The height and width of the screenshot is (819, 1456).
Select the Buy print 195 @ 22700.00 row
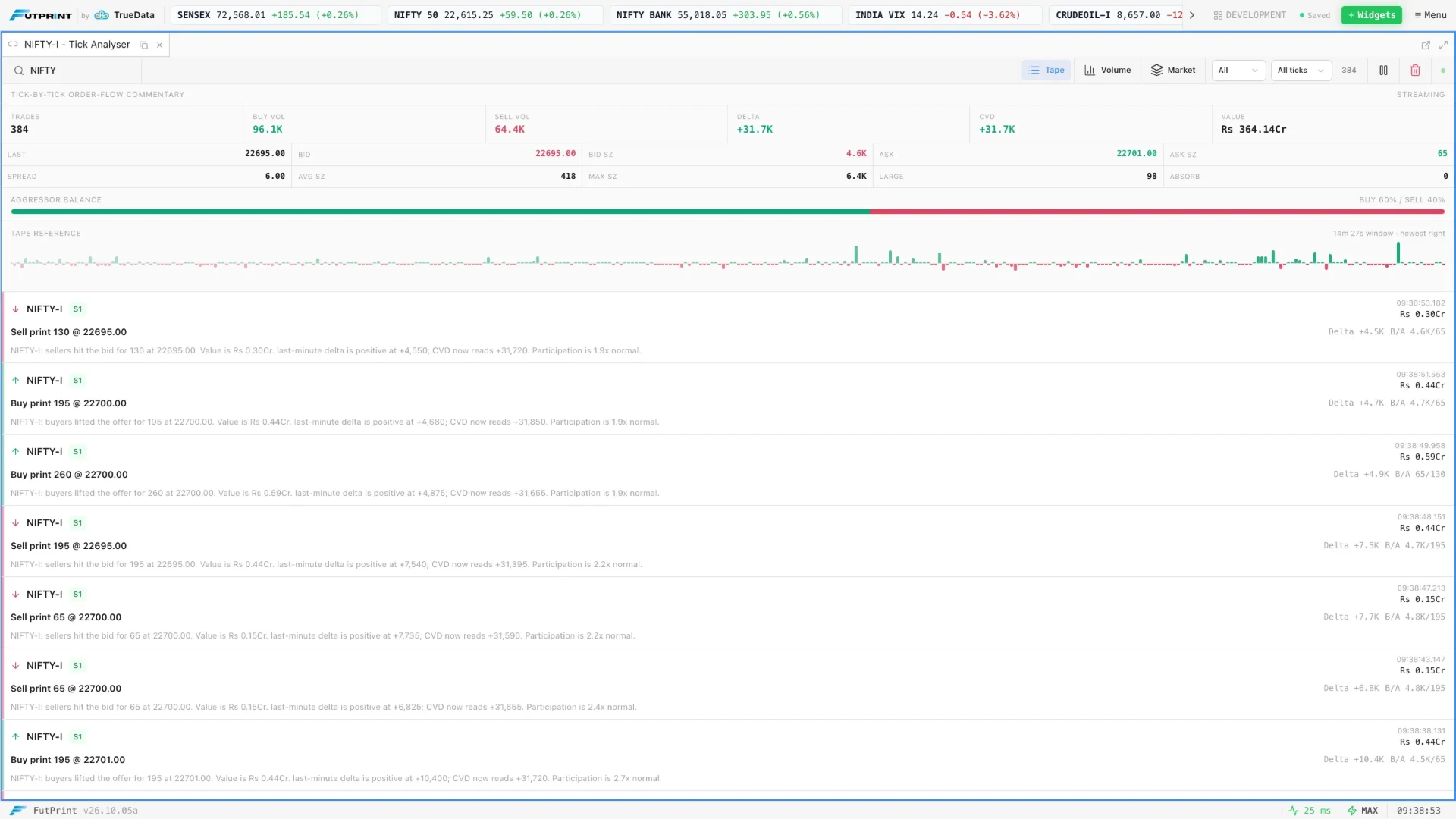point(728,399)
